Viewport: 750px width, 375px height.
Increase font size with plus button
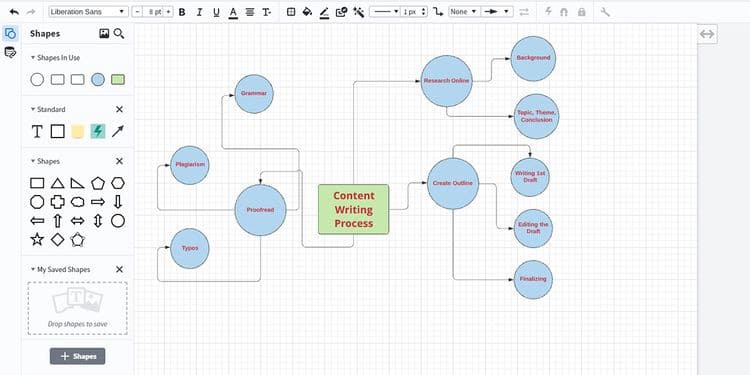coord(168,12)
